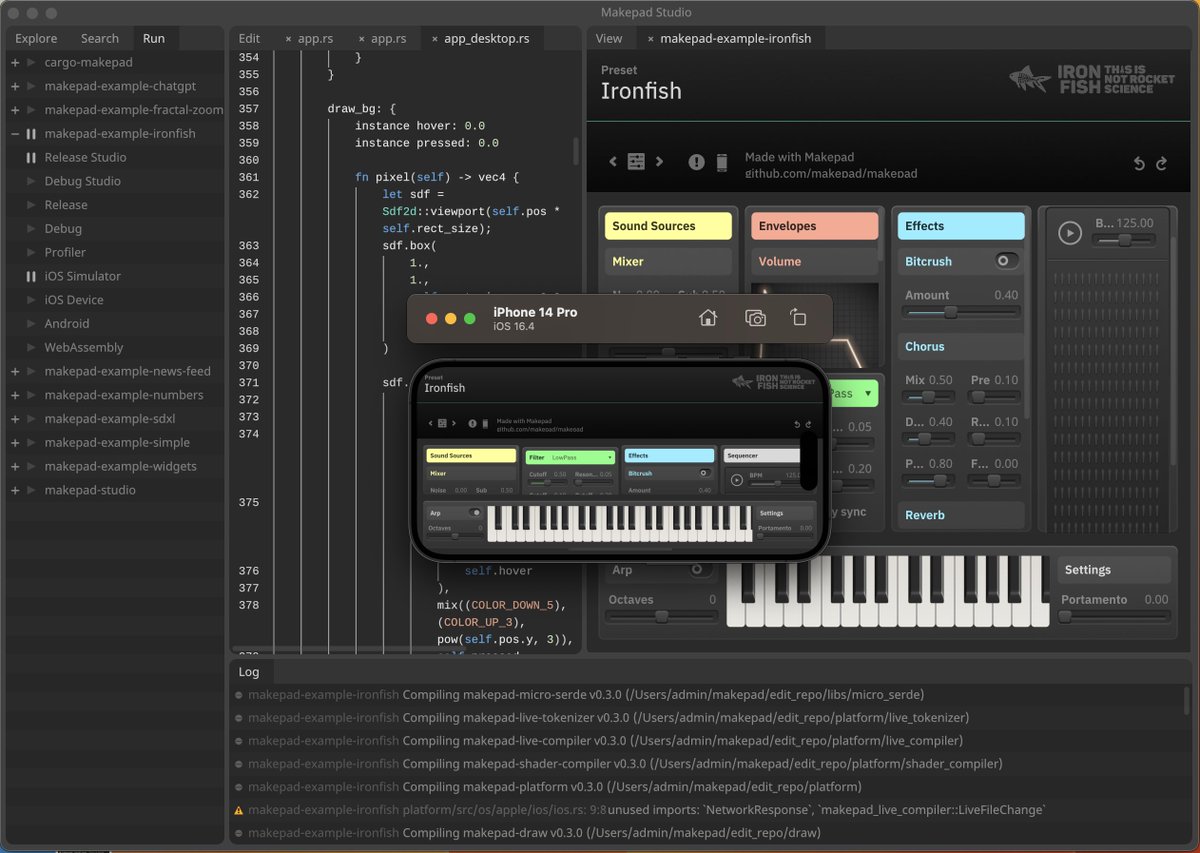
Task: Toggle Arp switch in Studio preview
Action: (701, 570)
